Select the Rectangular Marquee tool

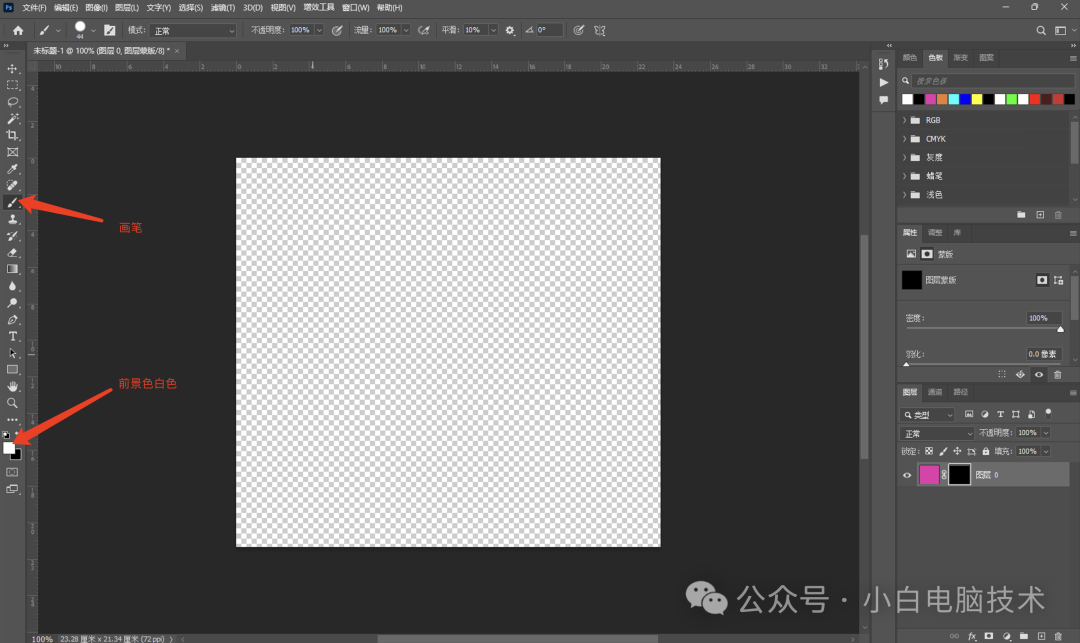(x=12, y=85)
